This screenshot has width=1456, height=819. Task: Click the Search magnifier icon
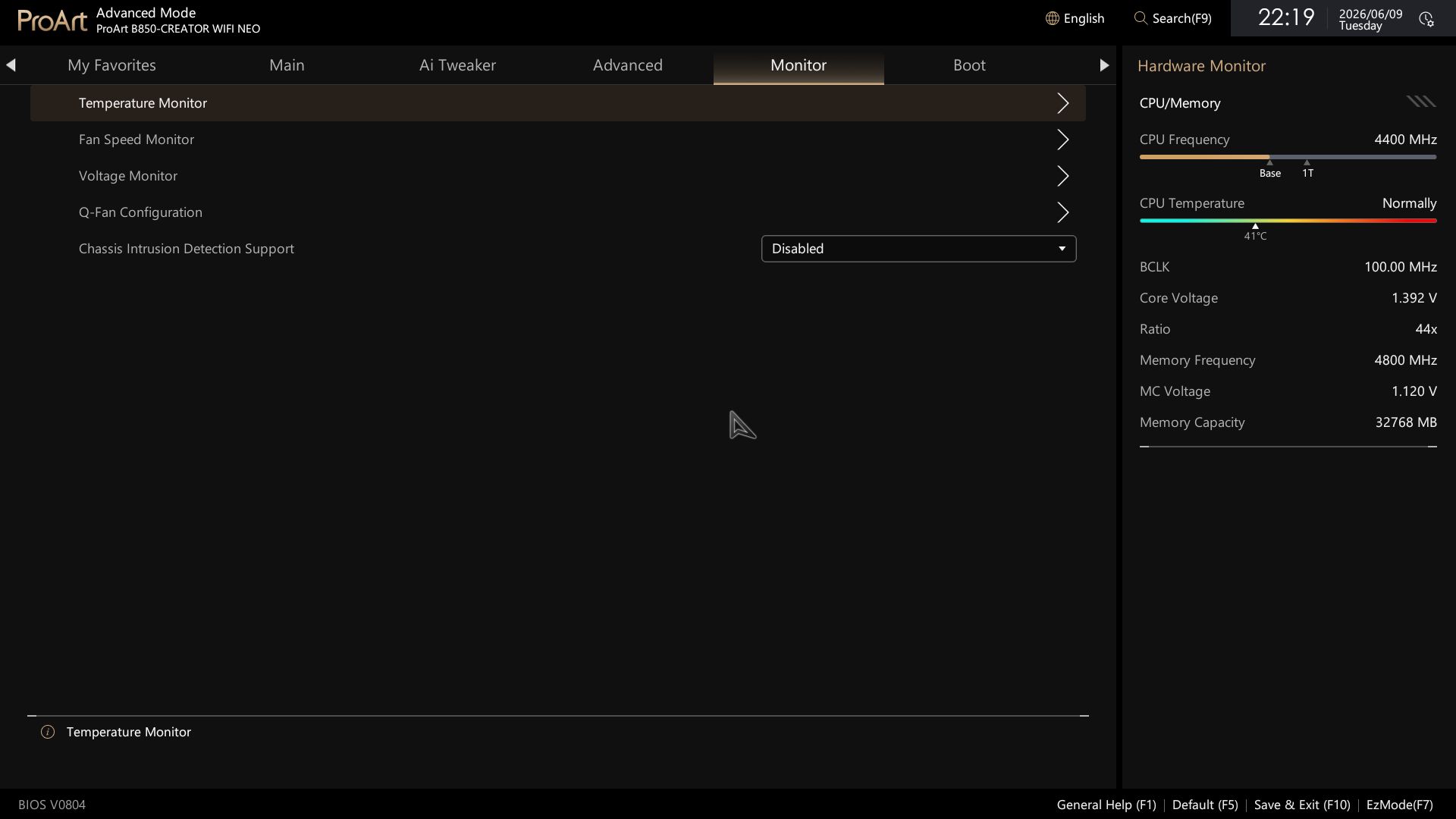pos(1141,18)
